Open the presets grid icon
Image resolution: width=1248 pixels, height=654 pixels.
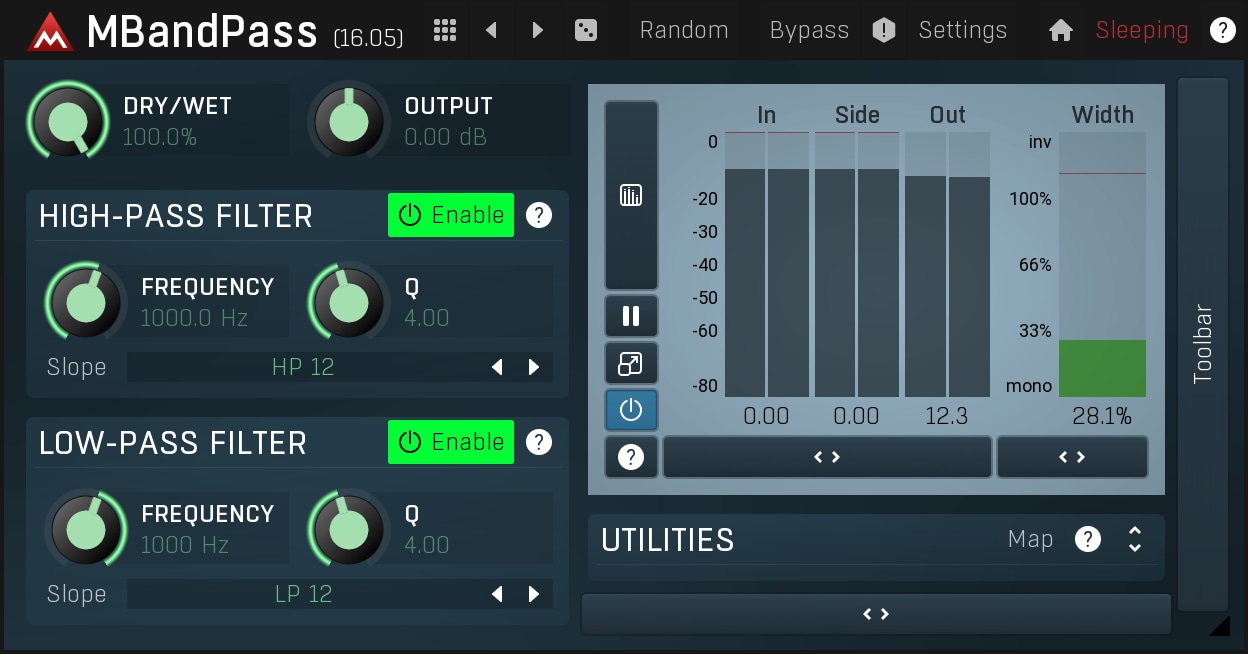(x=445, y=30)
